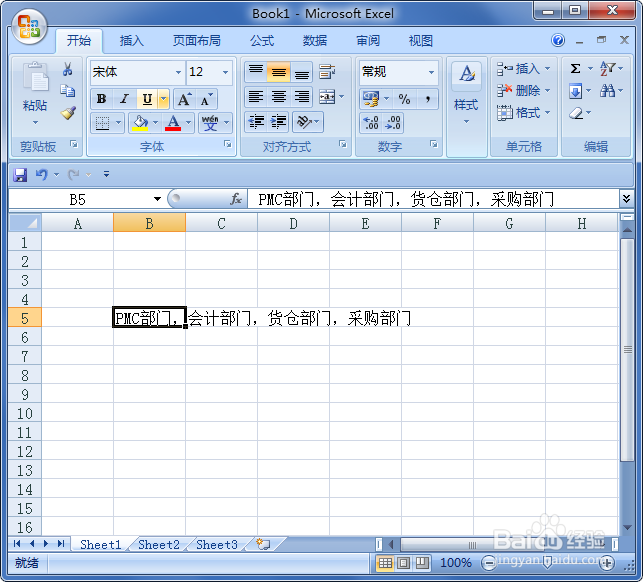Open the phonetic guide wén icon
Screen dimensions: 643x582
210,123
